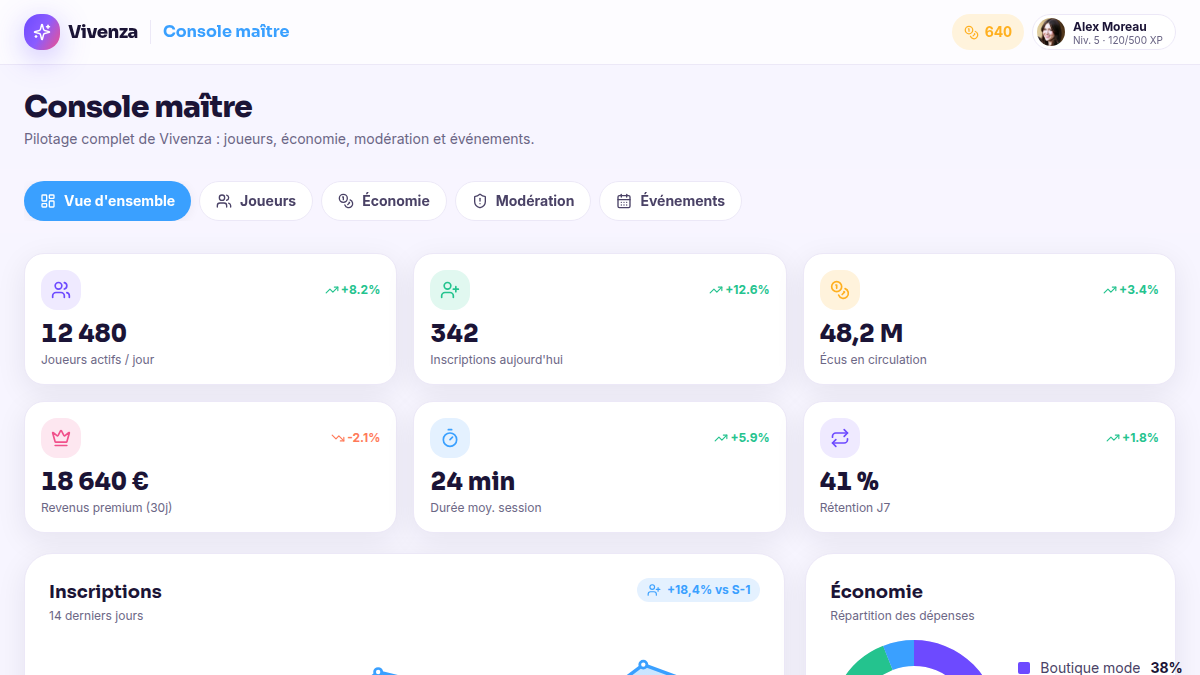Click the calendar icon in Événements tab
Screen dimensions: 1200x675
click(x=624, y=201)
